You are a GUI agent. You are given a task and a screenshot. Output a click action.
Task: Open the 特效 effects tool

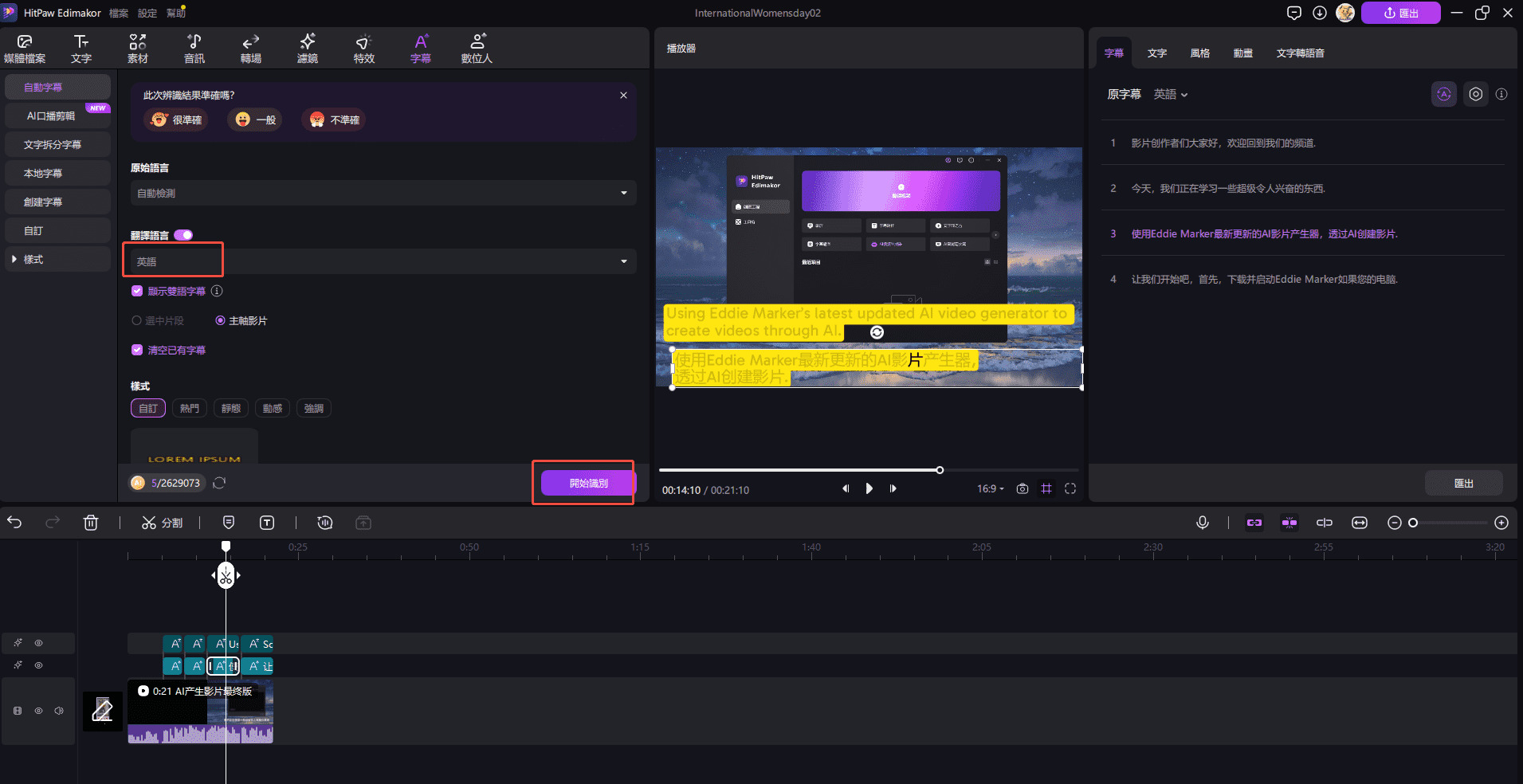(363, 49)
